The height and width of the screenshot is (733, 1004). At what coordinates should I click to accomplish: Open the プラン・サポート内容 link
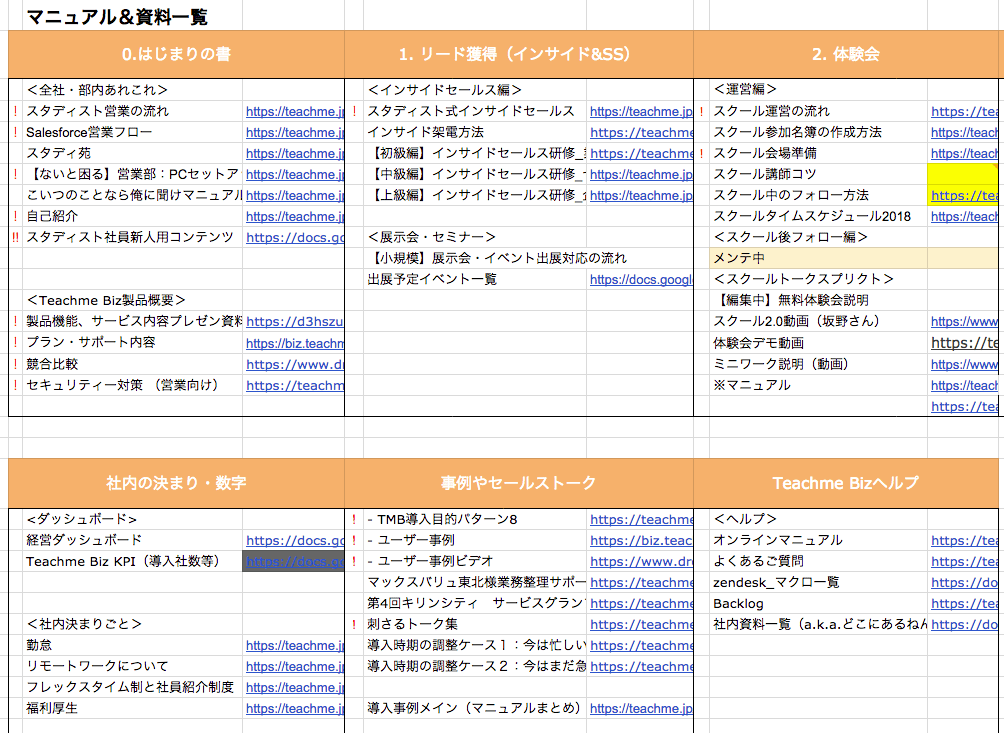295,343
